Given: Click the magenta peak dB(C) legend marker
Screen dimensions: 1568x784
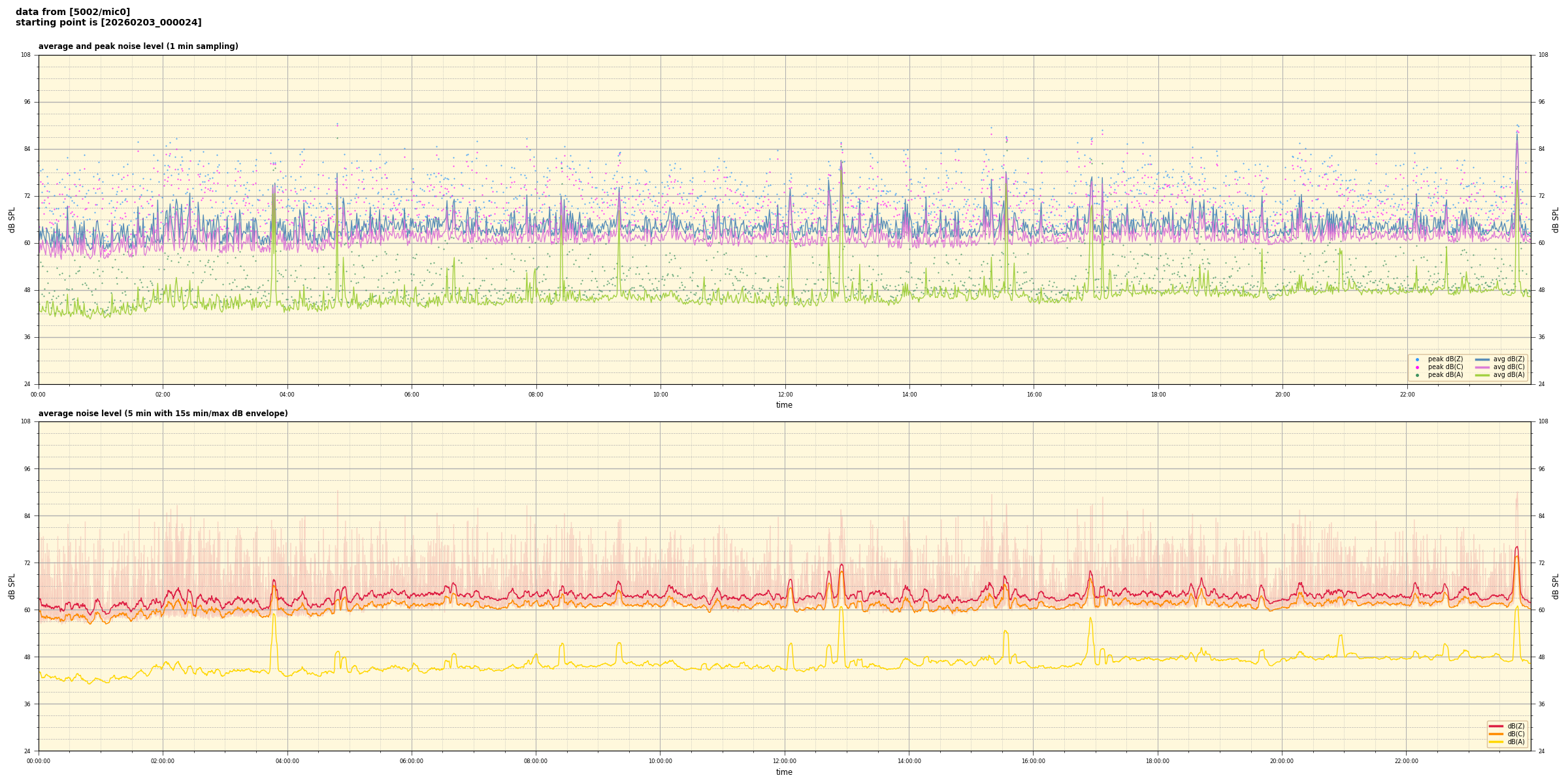Looking at the screenshot, I should (x=1417, y=367).
